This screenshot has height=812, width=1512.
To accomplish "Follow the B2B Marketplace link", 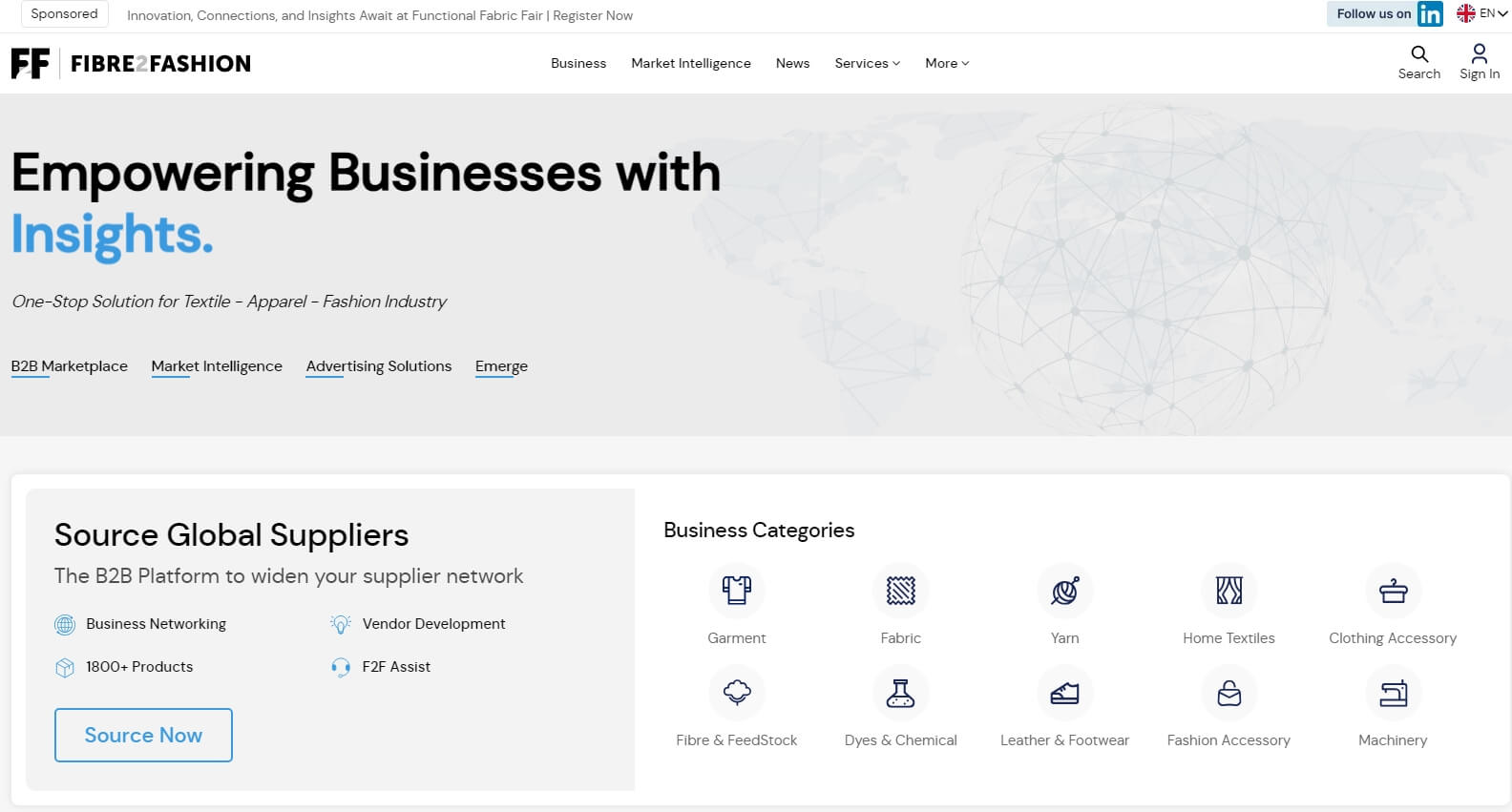I will 70,366.
